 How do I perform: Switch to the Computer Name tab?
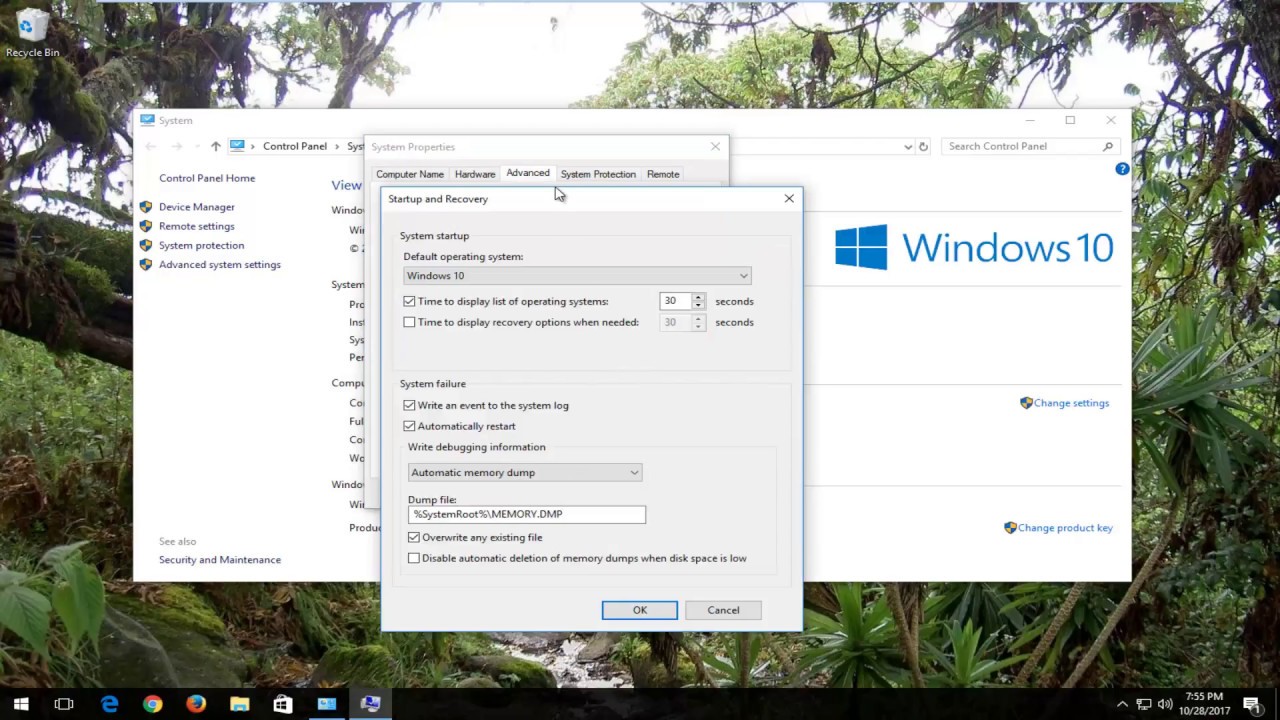pos(410,174)
